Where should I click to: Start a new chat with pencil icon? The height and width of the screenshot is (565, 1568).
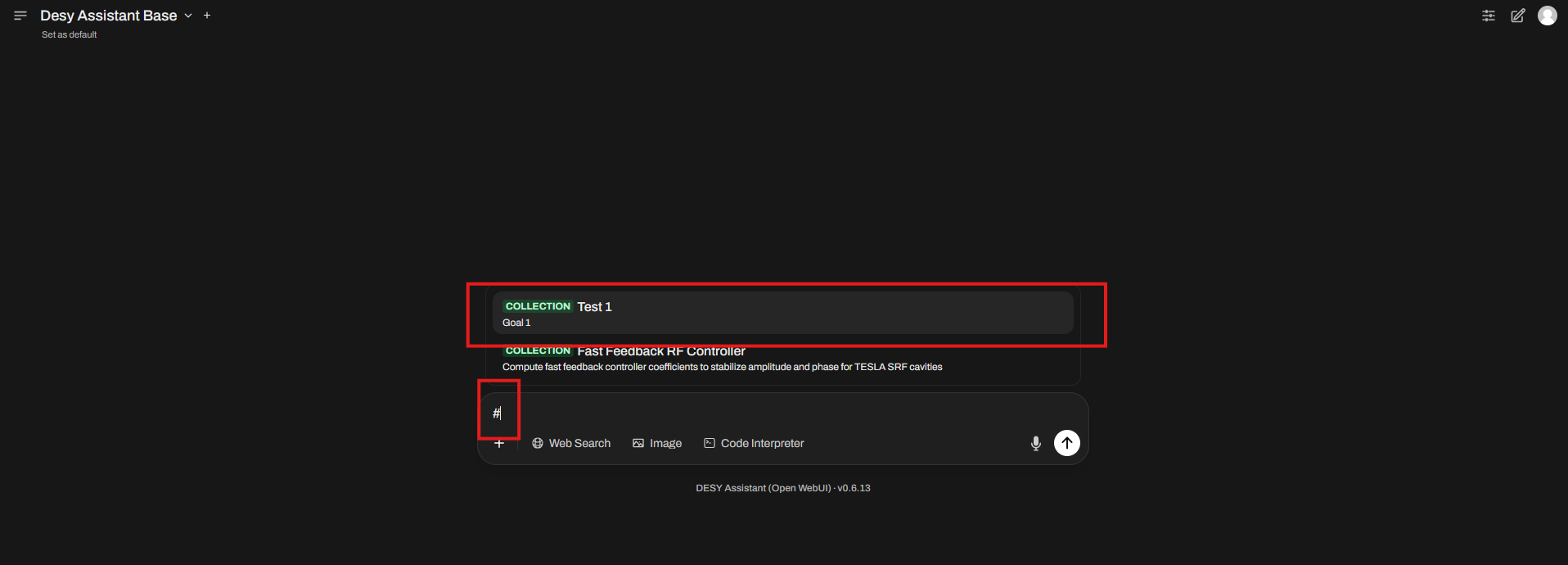[1518, 16]
